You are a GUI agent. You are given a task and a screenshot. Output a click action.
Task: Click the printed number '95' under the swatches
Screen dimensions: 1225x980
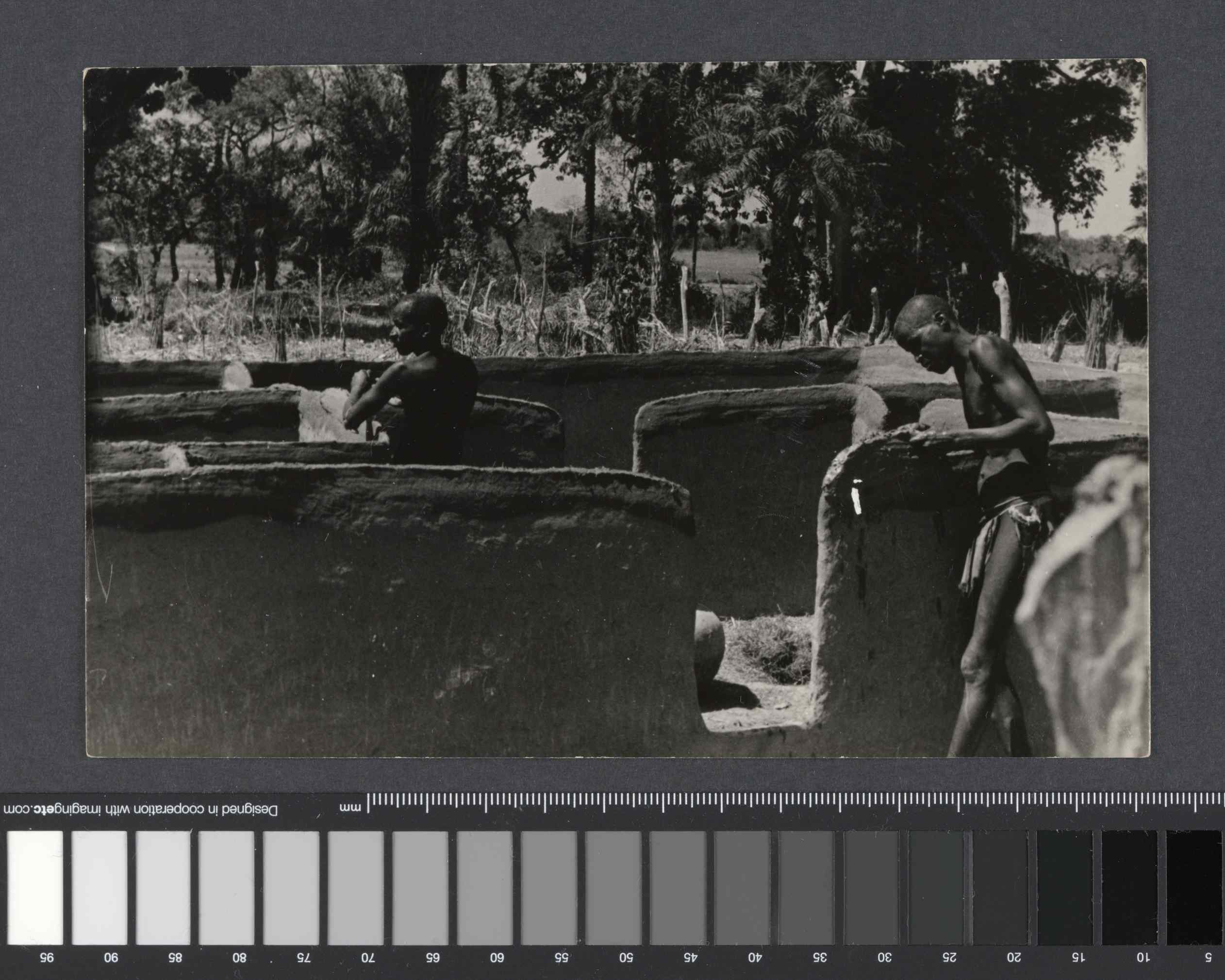(x=46, y=958)
